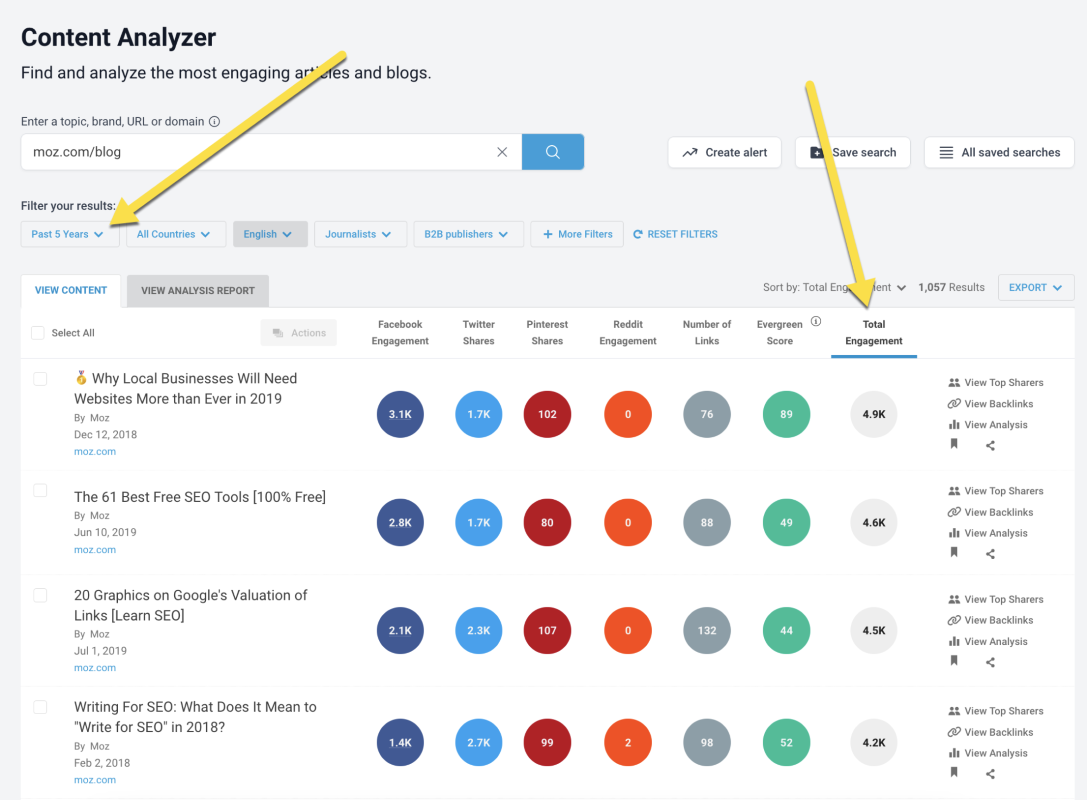Open the EXPORT dropdown
Screen dimensions: 1087x800
[x=1036, y=287]
